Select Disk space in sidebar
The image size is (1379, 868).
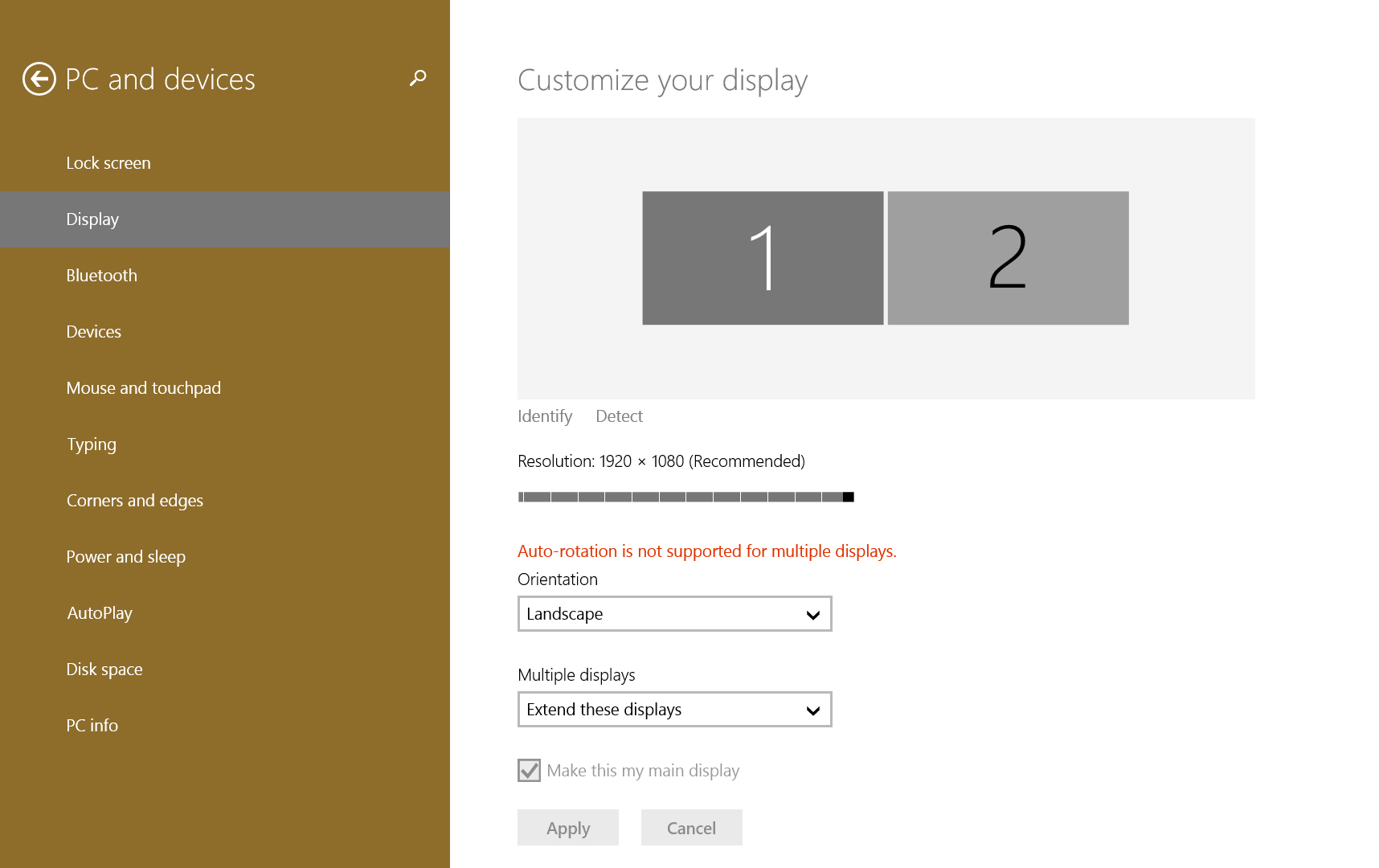point(104,669)
